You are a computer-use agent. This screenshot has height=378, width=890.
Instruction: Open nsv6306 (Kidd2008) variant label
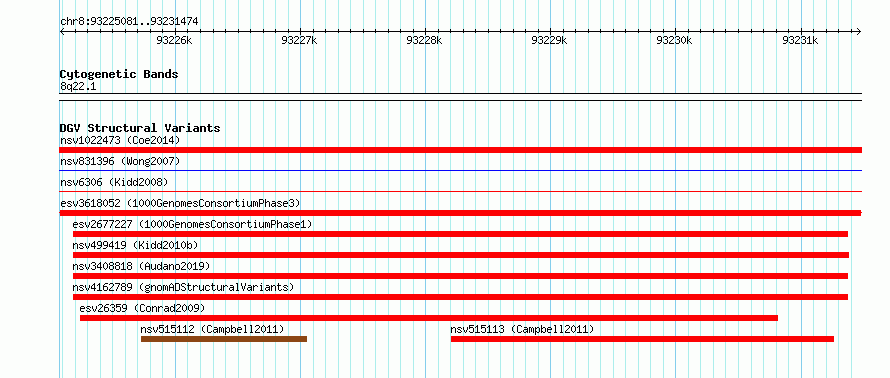click(114, 183)
